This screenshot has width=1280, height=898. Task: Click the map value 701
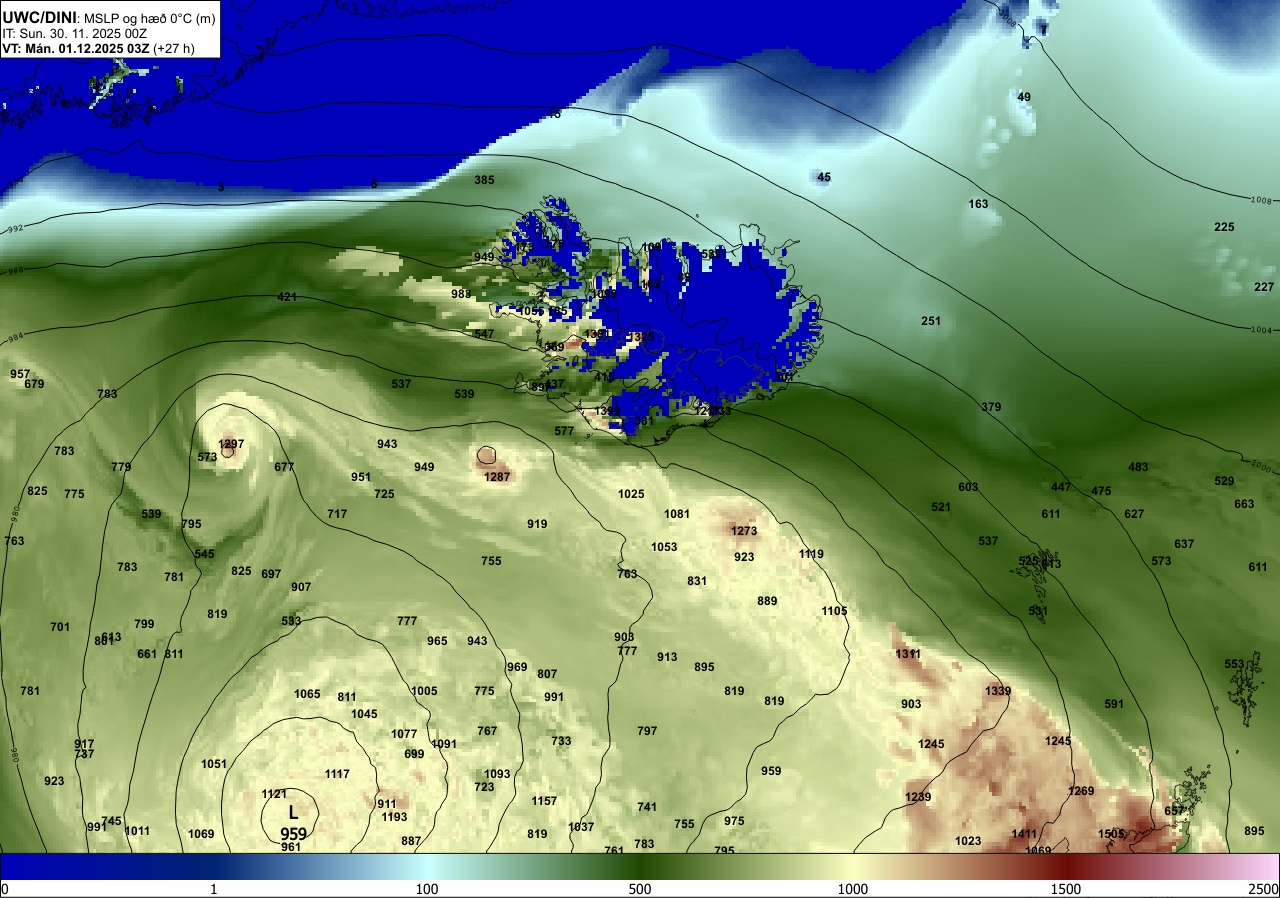pyautogui.click(x=60, y=627)
